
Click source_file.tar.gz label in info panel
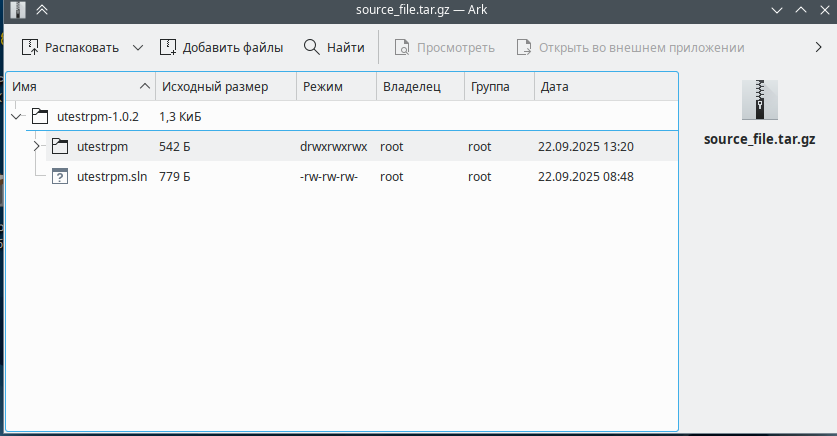click(760, 139)
